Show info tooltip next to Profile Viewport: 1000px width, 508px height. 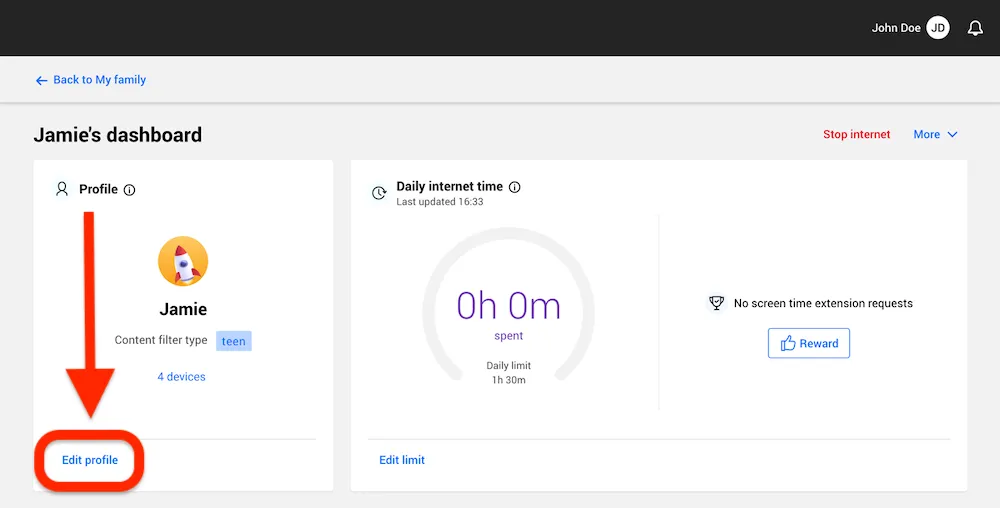click(x=129, y=190)
